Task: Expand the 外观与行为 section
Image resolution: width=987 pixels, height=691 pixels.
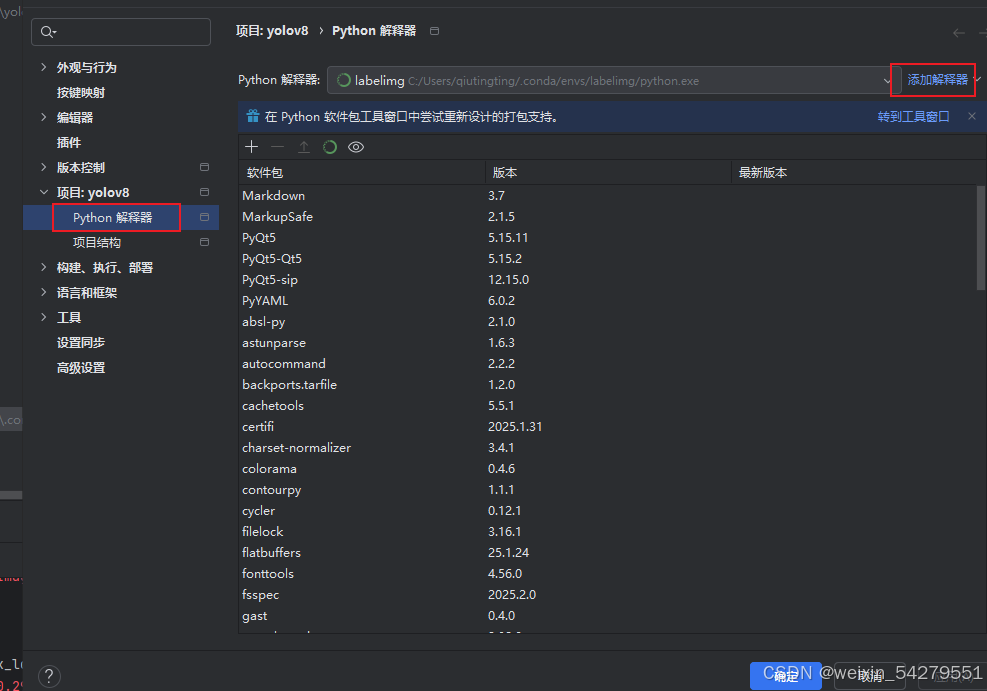Action: [x=43, y=67]
